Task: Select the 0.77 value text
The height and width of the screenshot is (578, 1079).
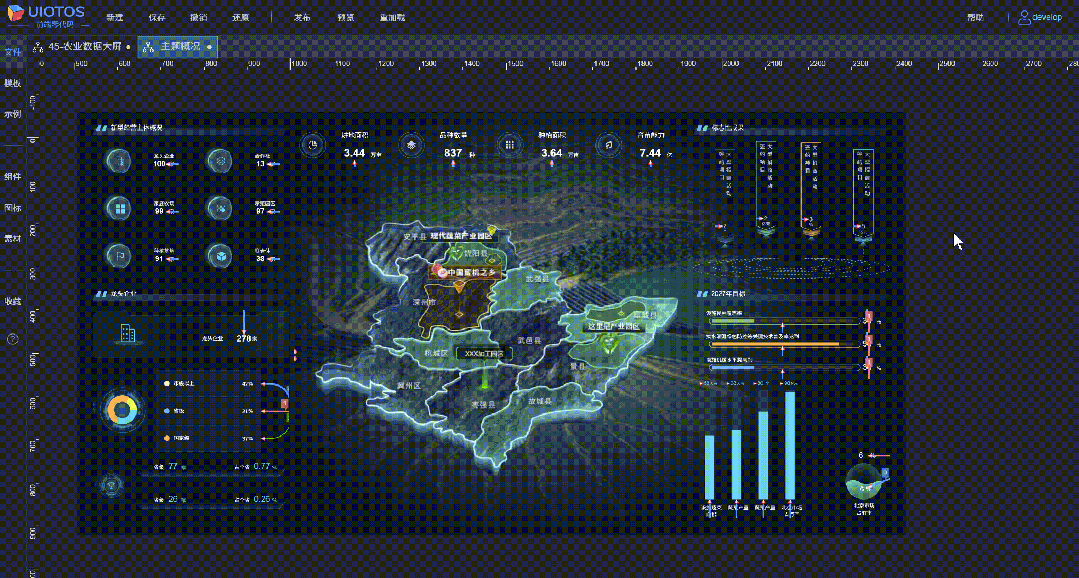Action: tap(262, 467)
